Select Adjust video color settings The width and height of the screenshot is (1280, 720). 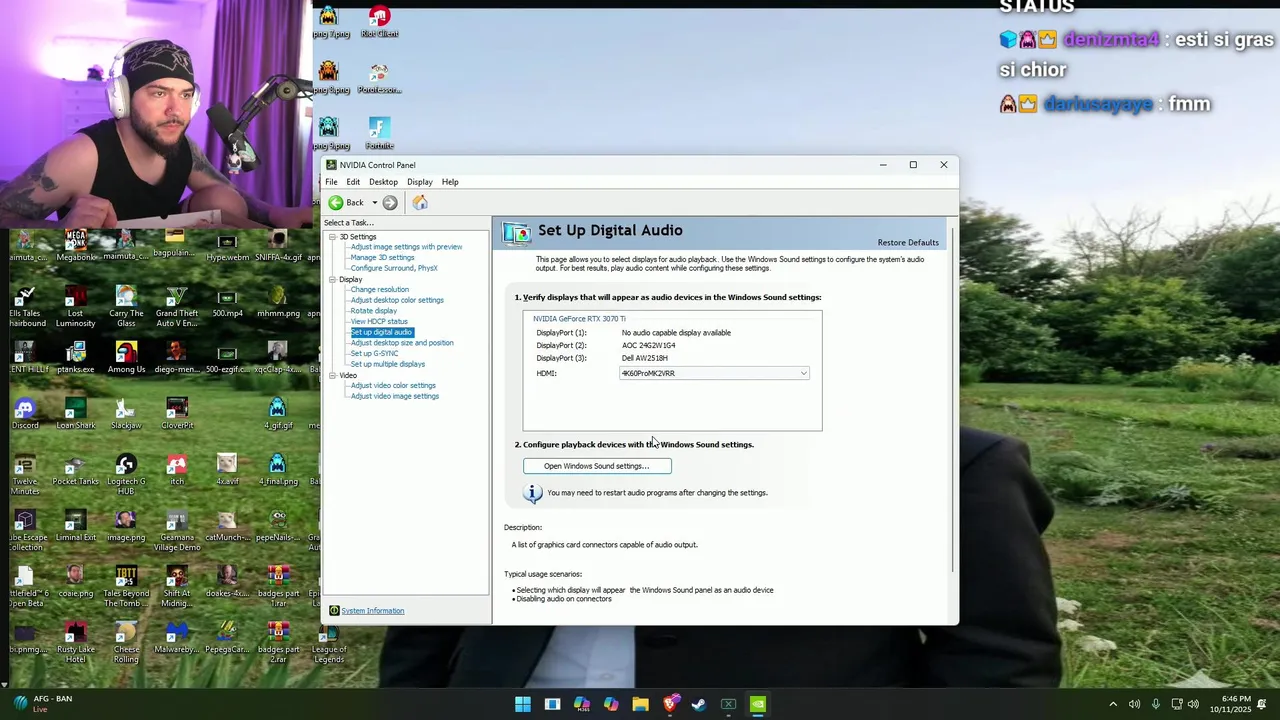click(393, 386)
